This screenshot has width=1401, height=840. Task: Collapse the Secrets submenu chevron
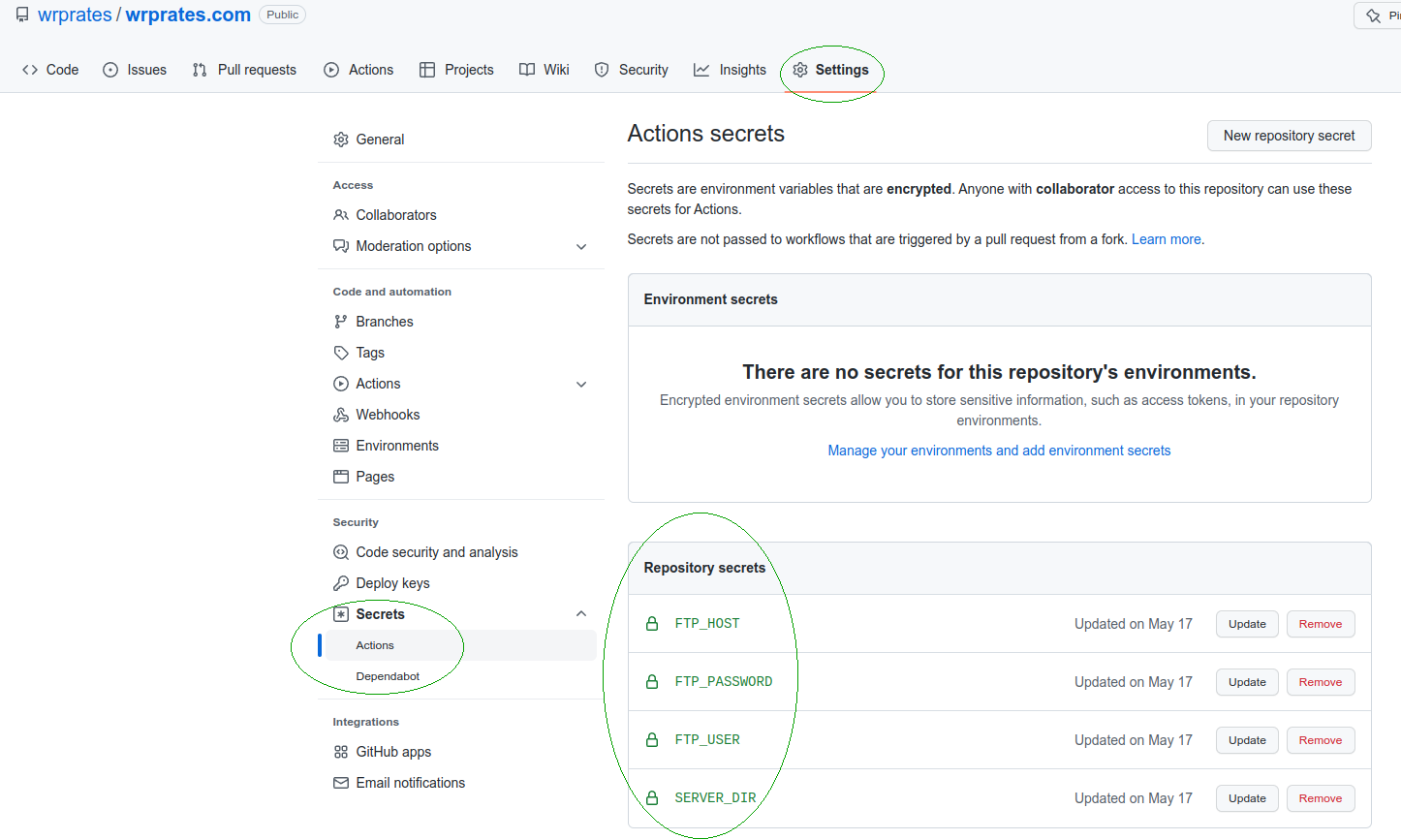point(581,613)
